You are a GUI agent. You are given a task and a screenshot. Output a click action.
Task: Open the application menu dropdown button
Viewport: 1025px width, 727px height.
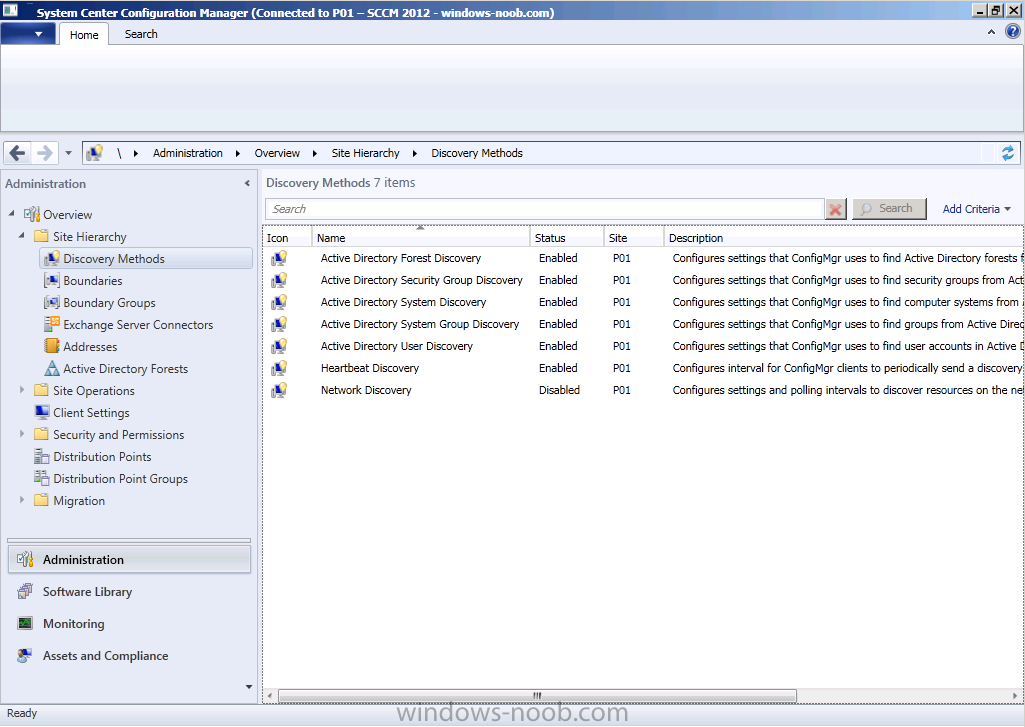tap(27, 34)
